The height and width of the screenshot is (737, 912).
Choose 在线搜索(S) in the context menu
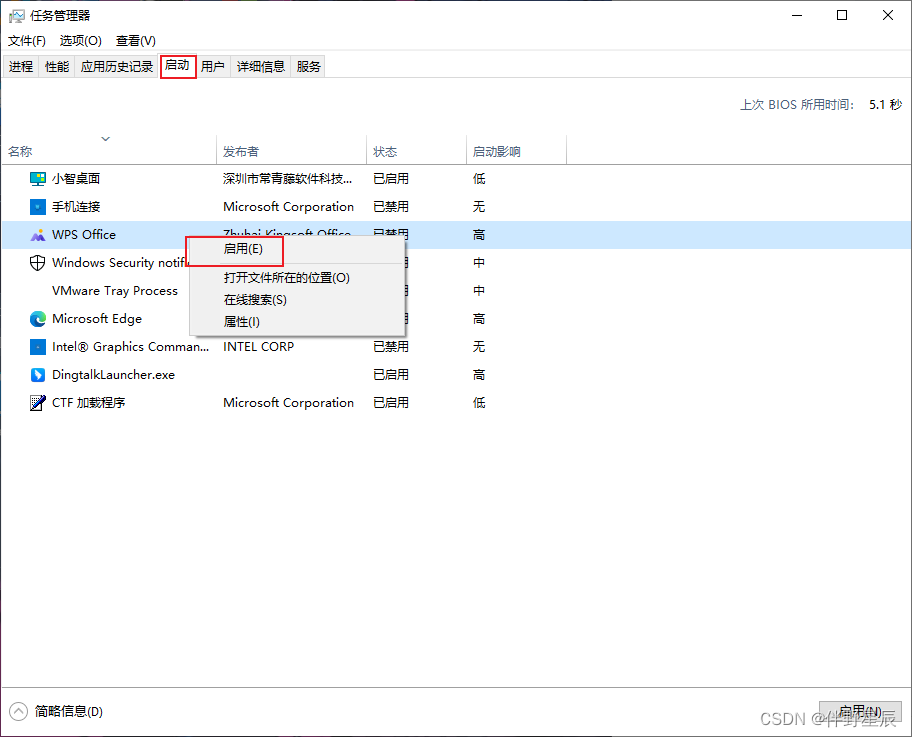(x=297, y=300)
